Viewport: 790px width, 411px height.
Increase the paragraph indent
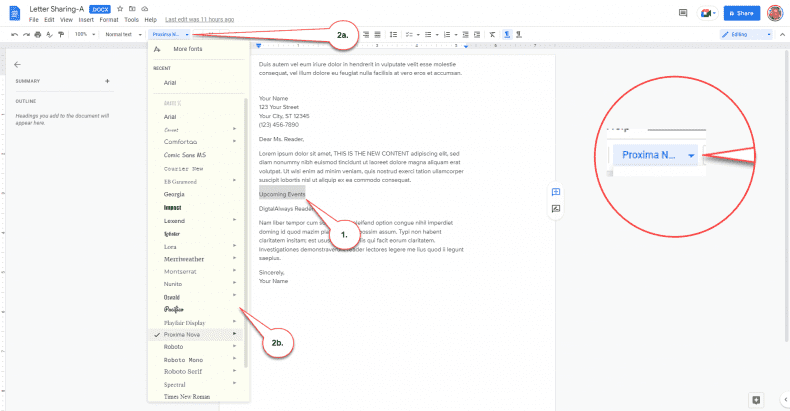click(x=477, y=34)
